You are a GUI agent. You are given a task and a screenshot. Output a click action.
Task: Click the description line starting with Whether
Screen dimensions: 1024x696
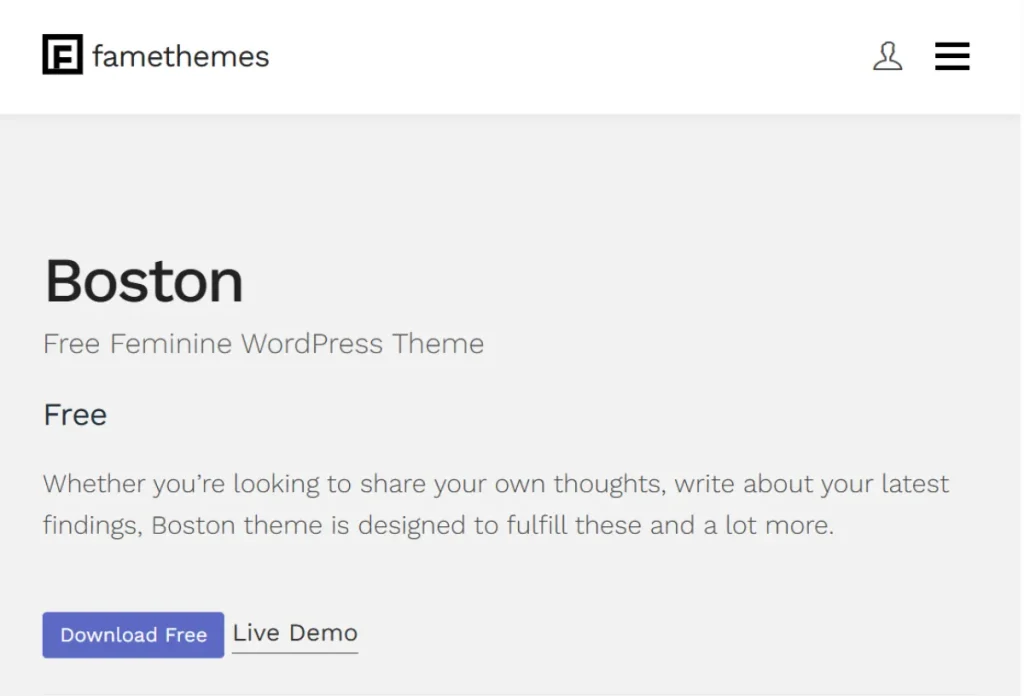(x=495, y=484)
